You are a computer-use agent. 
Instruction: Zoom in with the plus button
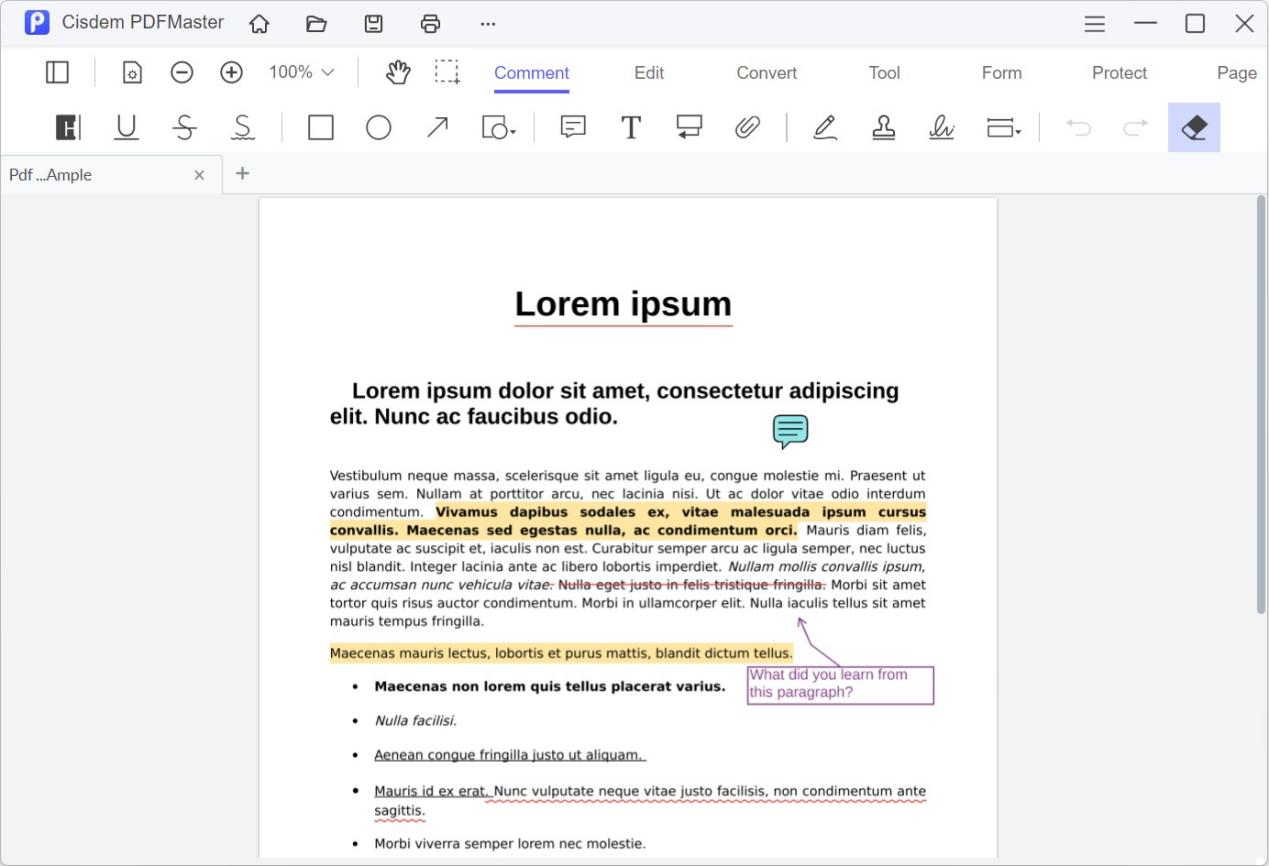click(231, 72)
